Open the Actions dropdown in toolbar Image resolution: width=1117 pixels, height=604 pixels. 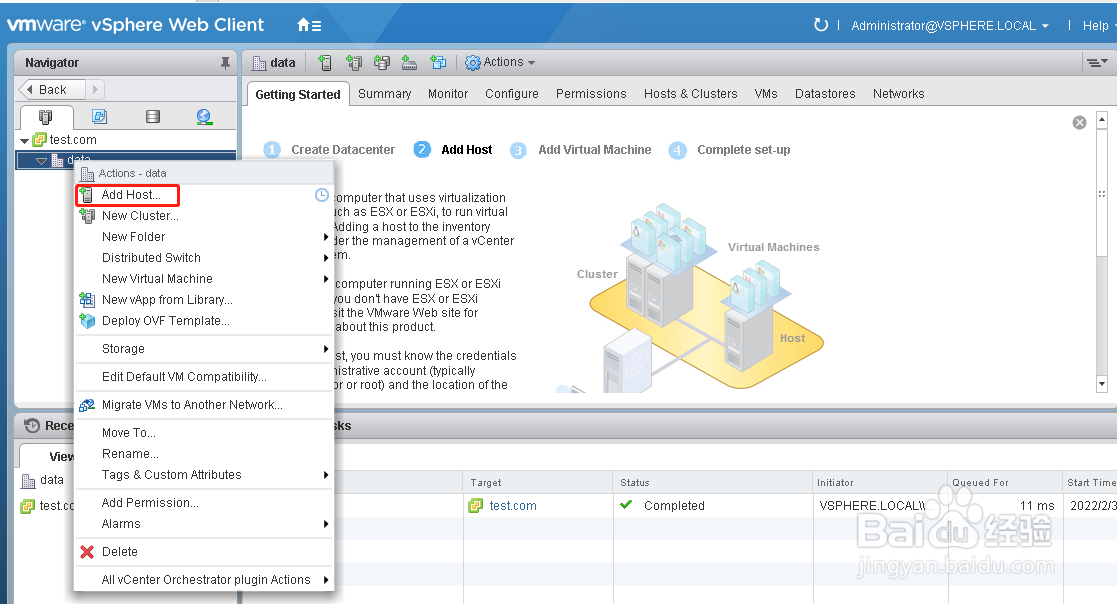click(x=500, y=63)
